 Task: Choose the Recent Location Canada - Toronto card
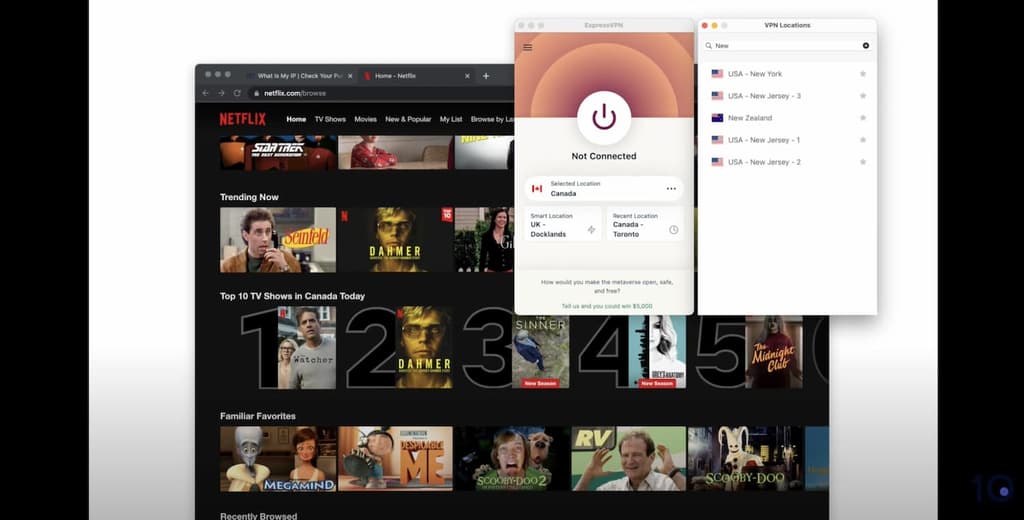pyautogui.click(x=645, y=224)
